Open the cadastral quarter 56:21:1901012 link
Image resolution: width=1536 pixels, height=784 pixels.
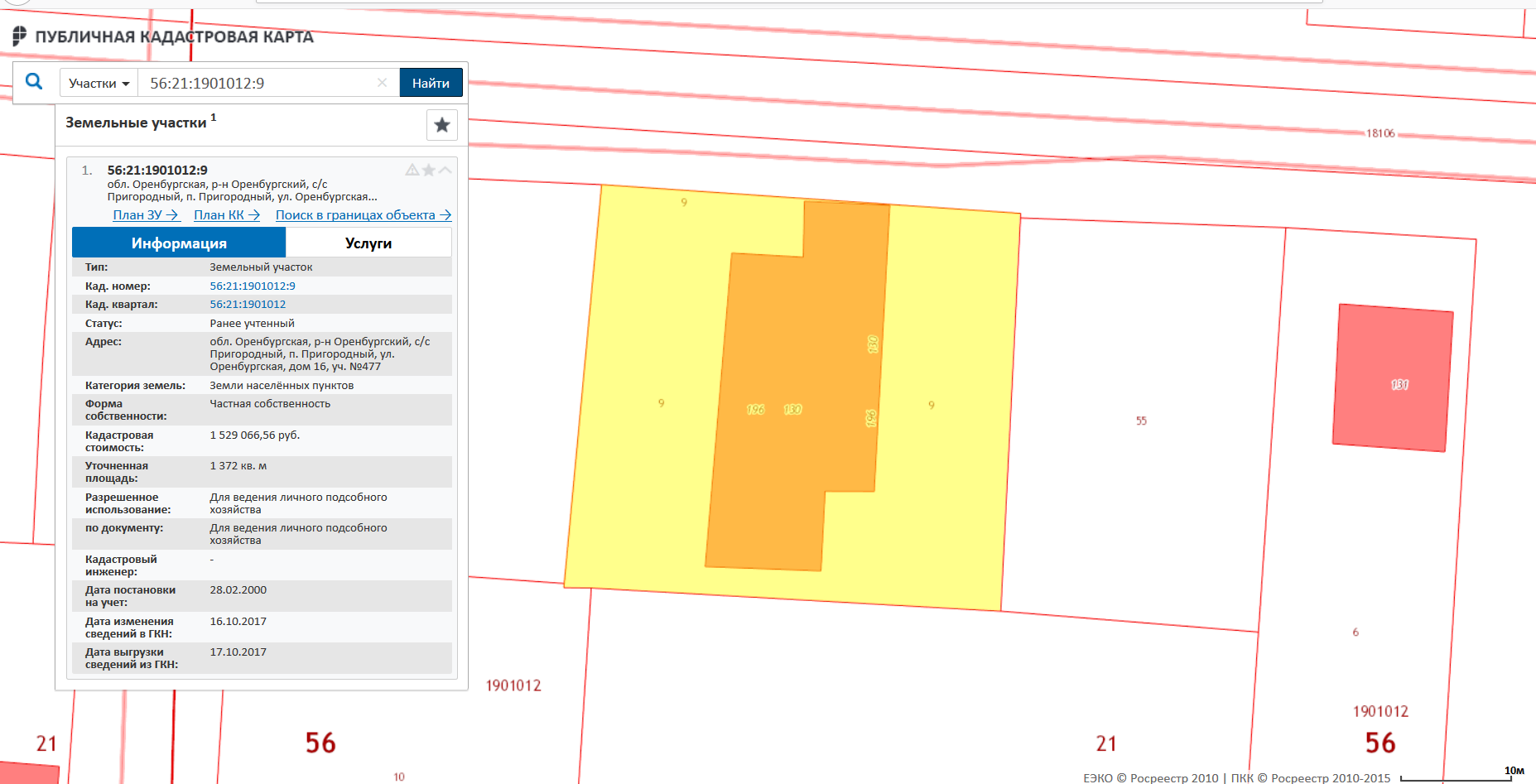click(248, 305)
